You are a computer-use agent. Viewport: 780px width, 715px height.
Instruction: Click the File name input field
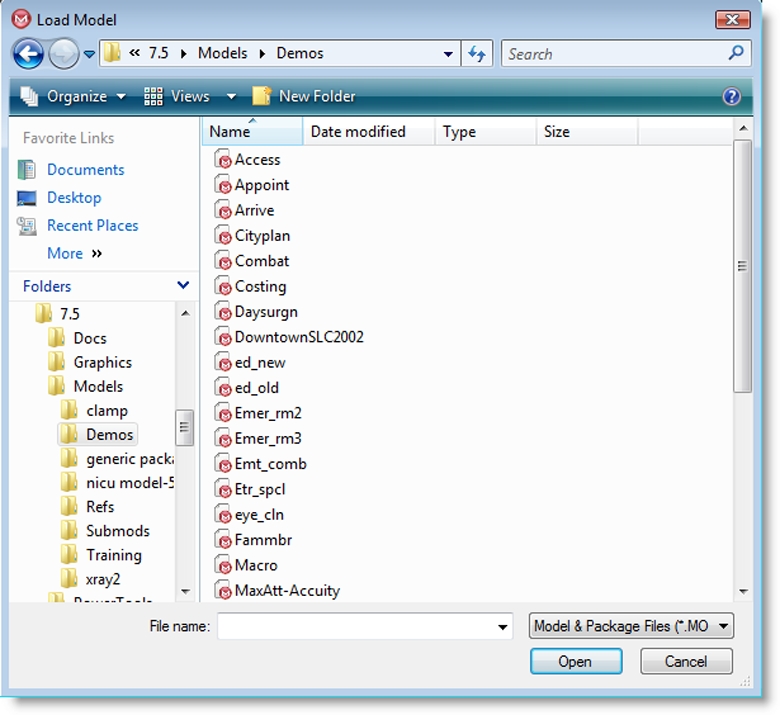coord(355,627)
